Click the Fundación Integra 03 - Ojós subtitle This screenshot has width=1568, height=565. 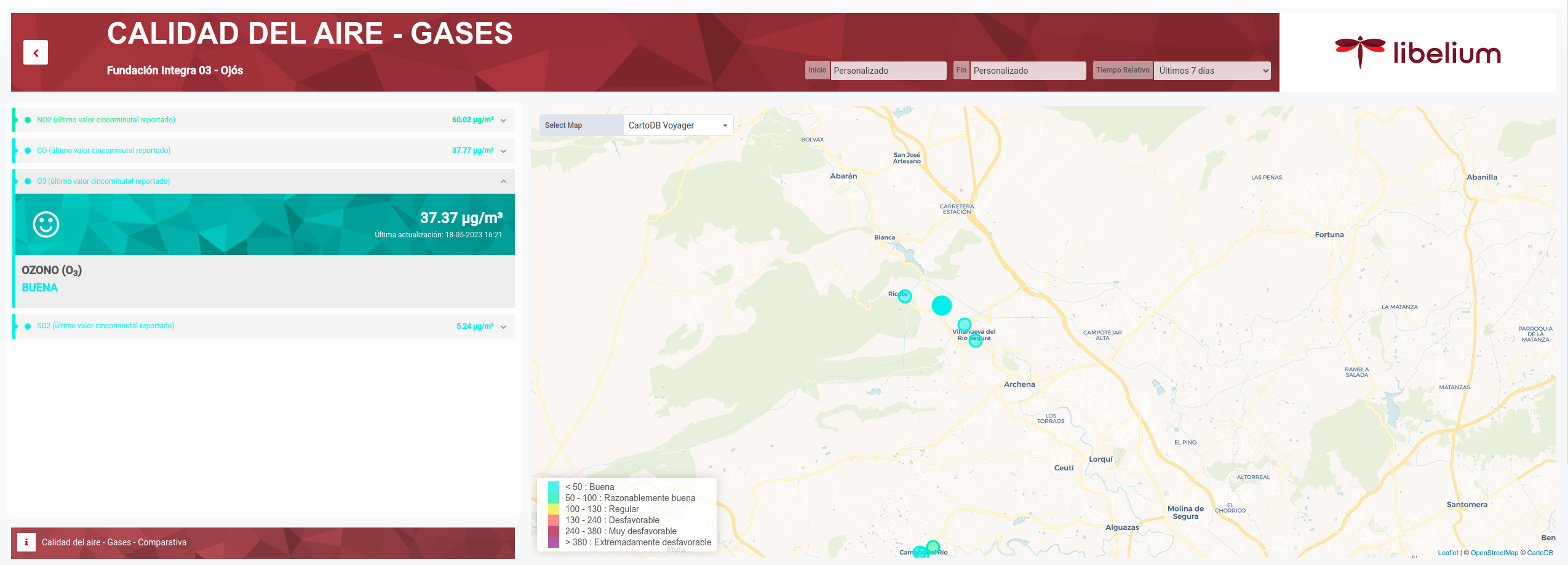pyautogui.click(x=175, y=71)
